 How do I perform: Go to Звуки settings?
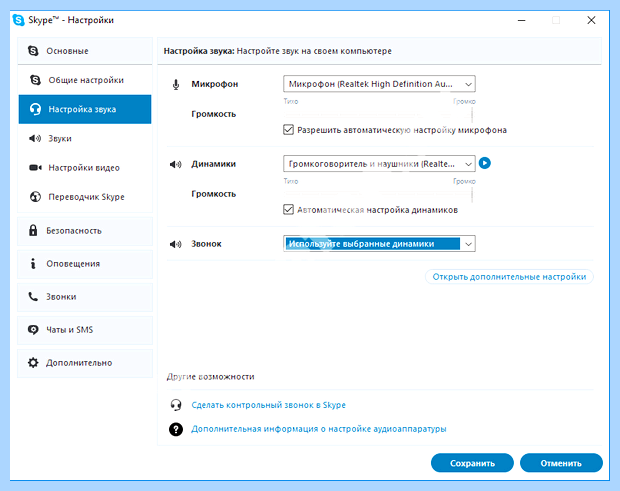[85, 138]
